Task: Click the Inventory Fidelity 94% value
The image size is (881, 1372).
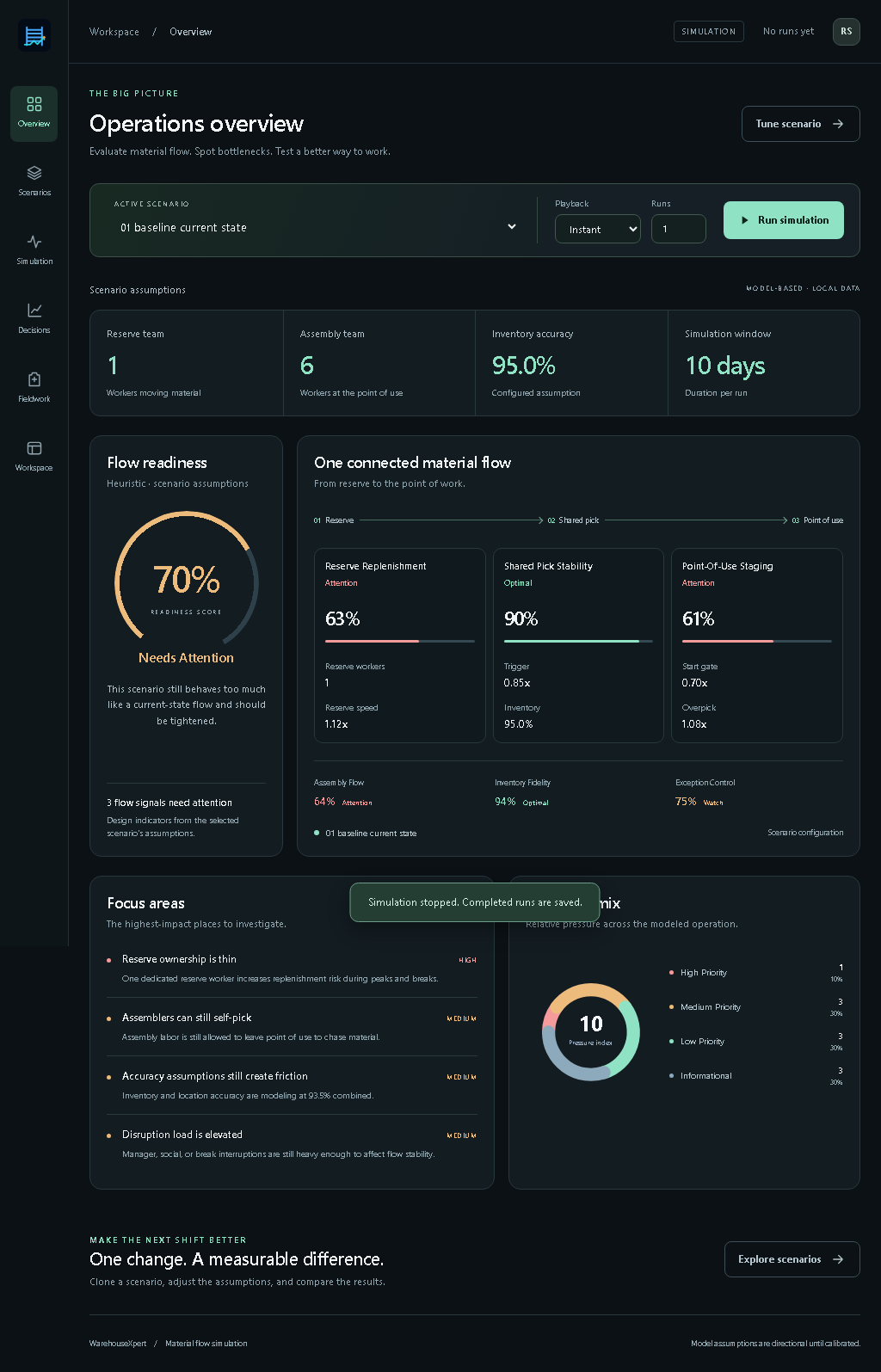Action: tap(505, 802)
